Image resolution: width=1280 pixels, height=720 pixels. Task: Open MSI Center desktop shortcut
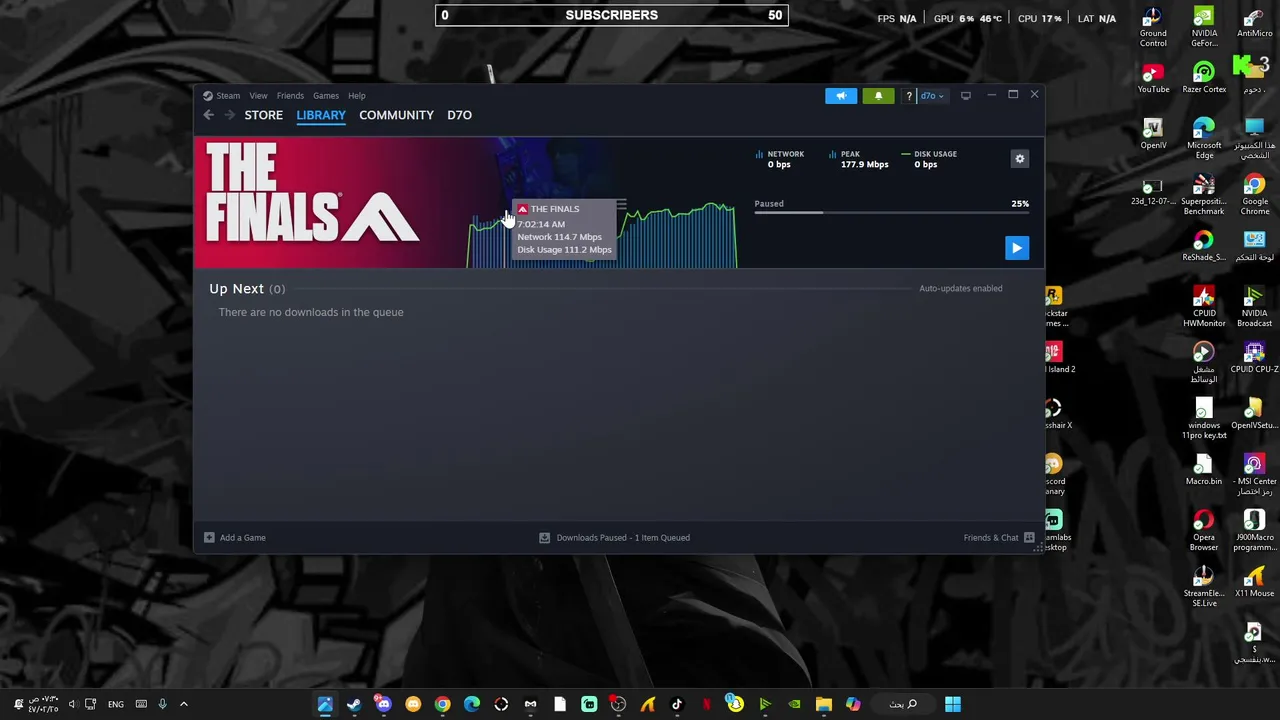pos(1254,476)
